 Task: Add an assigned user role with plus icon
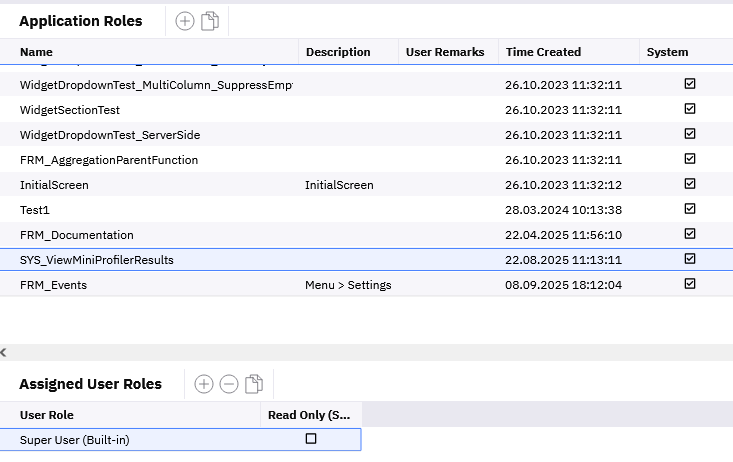[x=204, y=384]
